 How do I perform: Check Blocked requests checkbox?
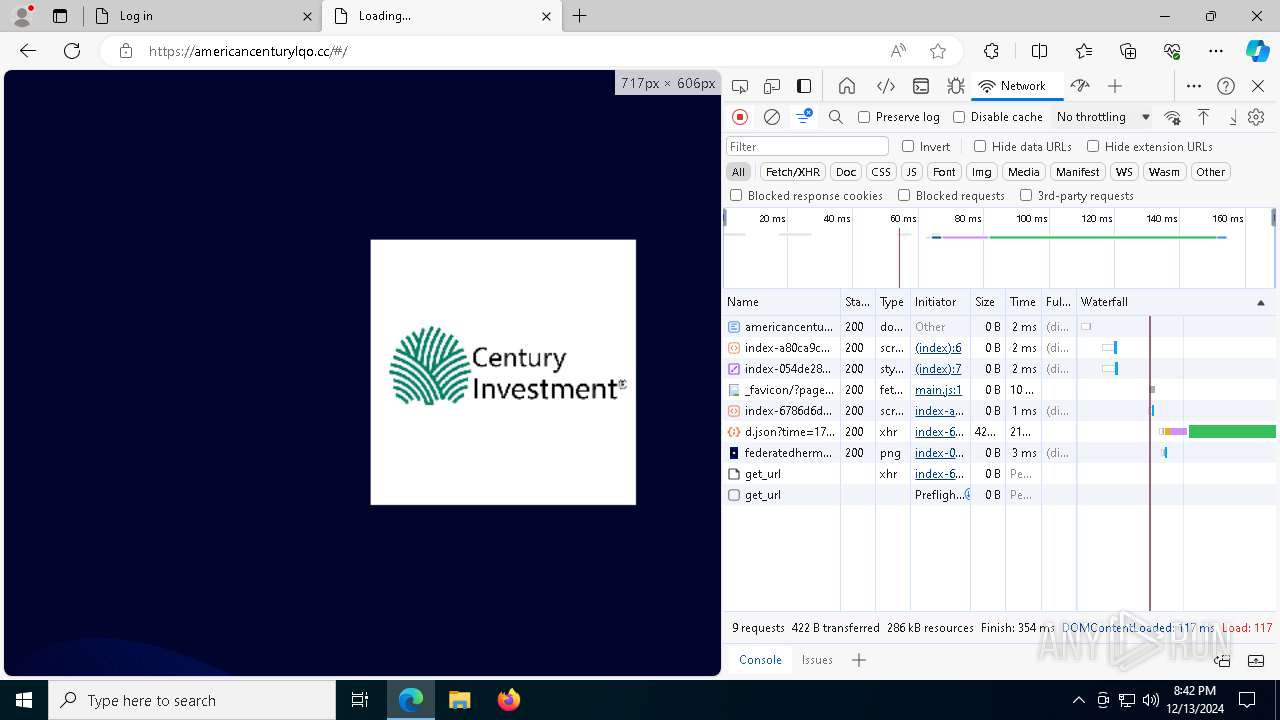pyautogui.click(x=904, y=196)
